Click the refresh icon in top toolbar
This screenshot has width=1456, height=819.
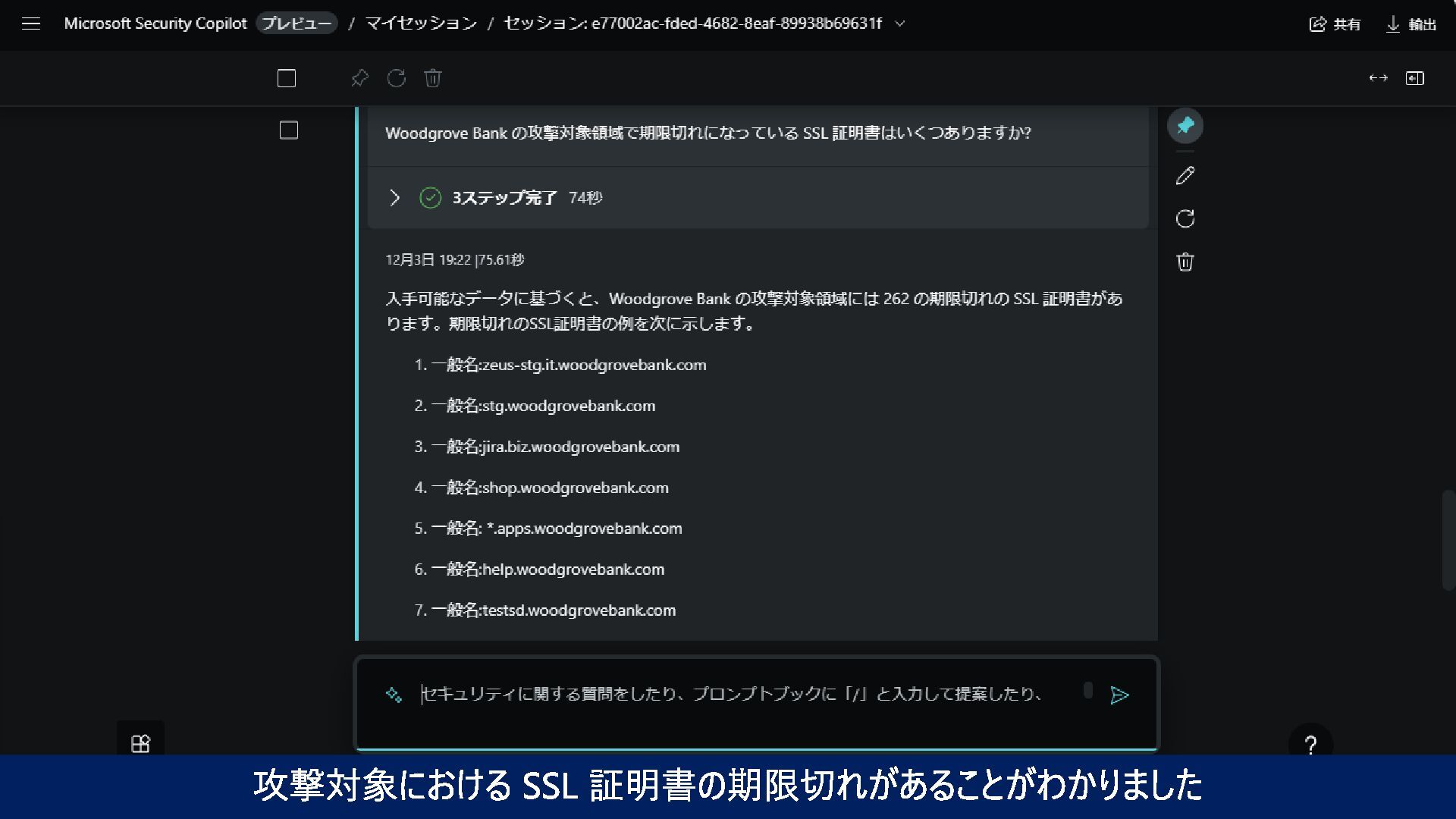396,78
